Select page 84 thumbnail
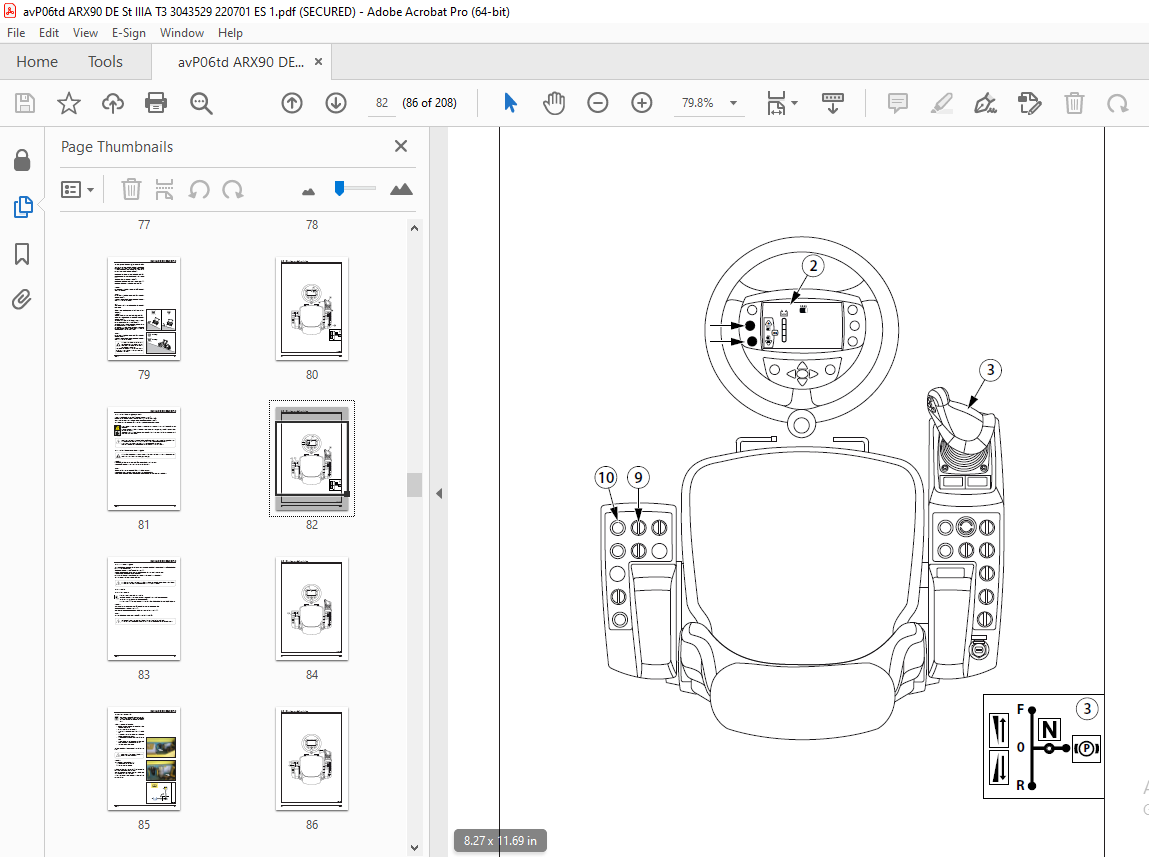This screenshot has height=857, width=1149. click(312, 609)
